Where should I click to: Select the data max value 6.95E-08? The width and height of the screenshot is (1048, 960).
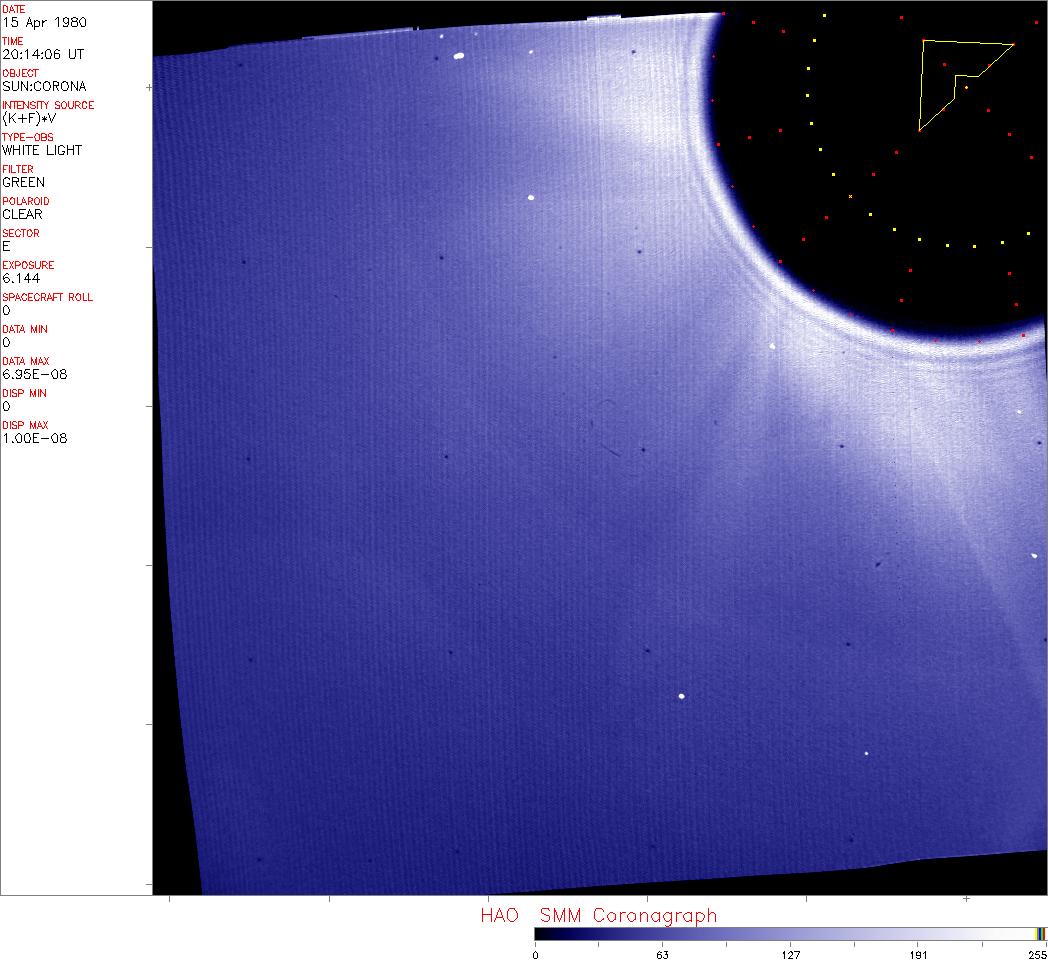click(x=35, y=374)
